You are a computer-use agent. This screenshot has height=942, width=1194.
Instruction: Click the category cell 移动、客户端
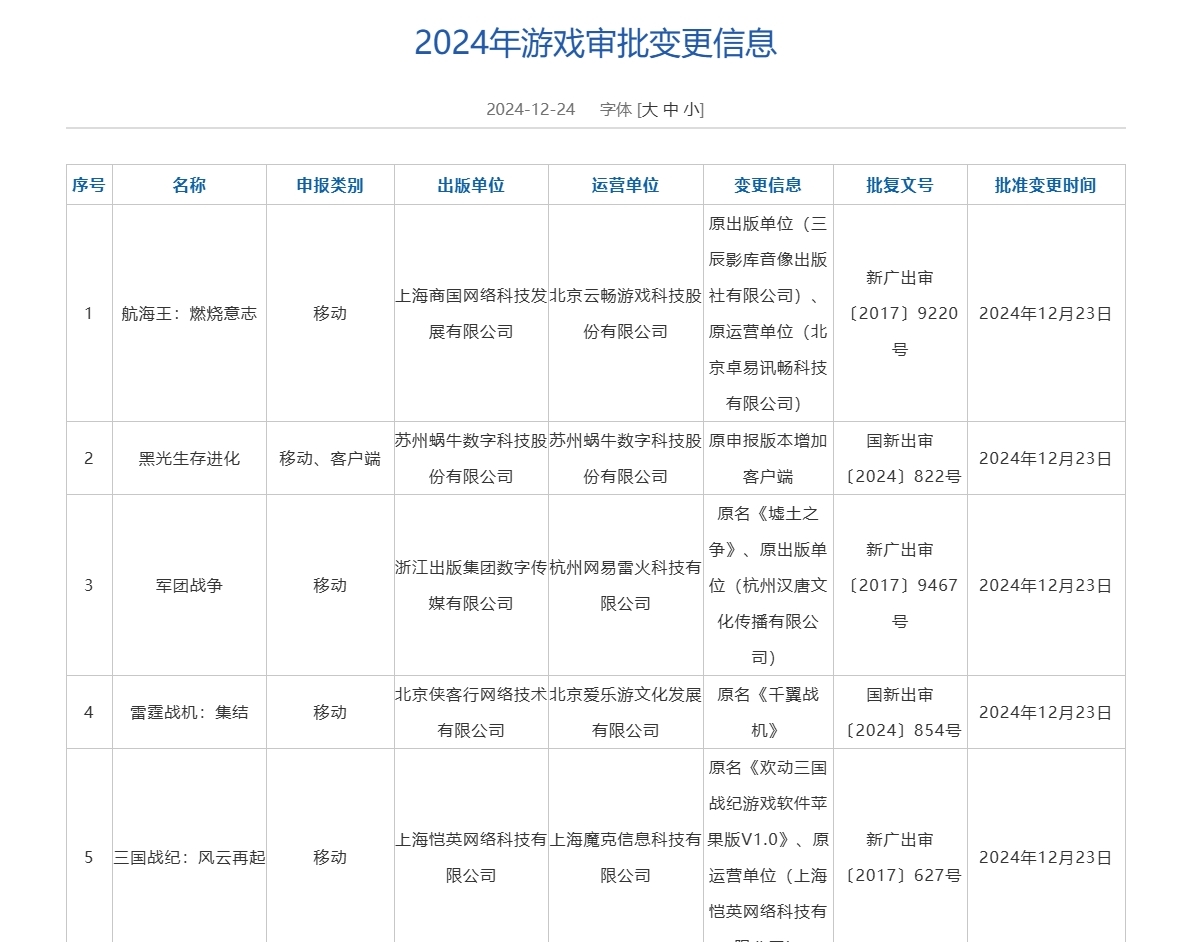point(330,458)
